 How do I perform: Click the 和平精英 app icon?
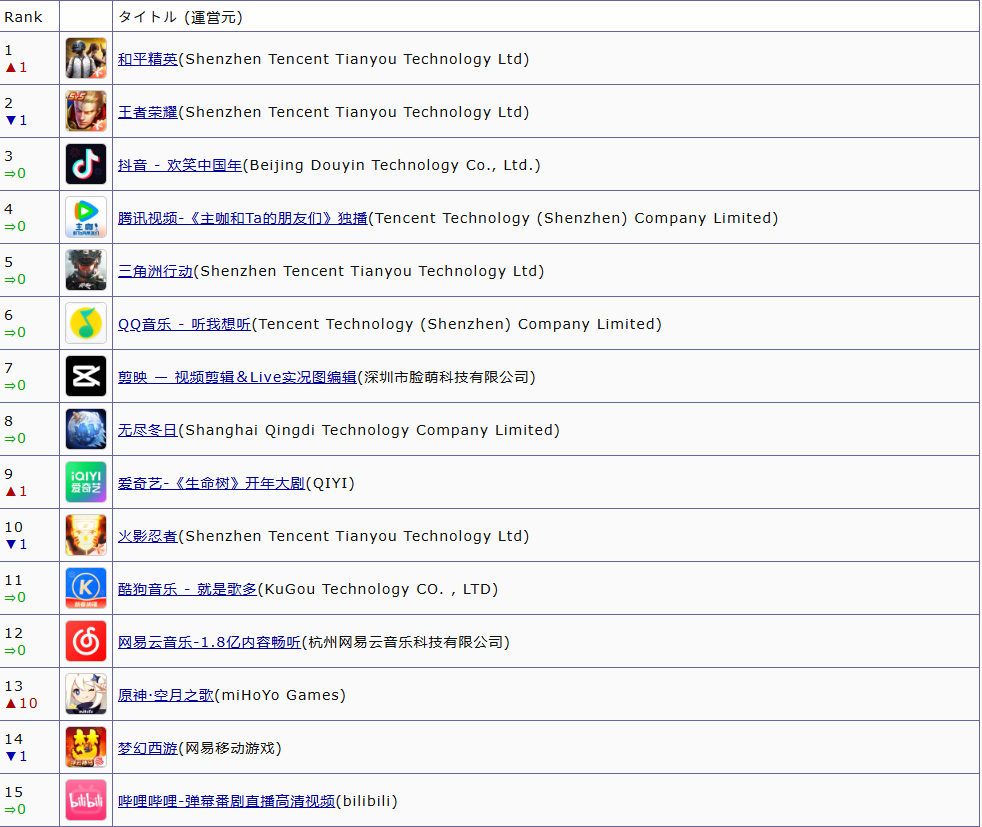86,58
